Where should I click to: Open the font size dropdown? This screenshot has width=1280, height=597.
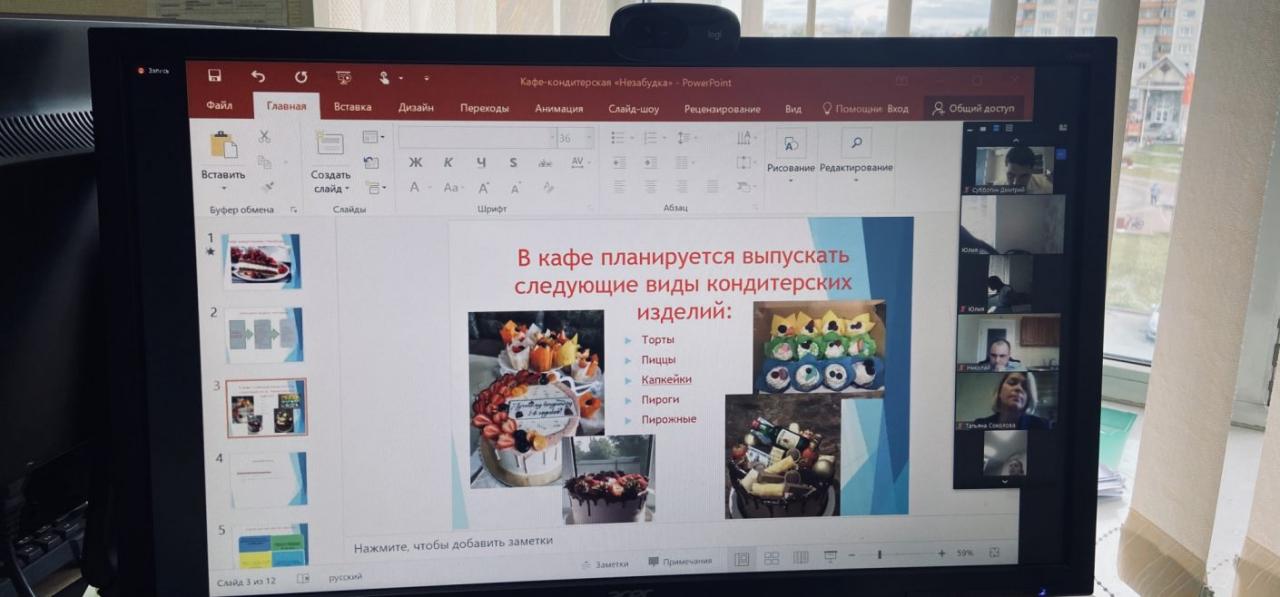click(x=588, y=138)
